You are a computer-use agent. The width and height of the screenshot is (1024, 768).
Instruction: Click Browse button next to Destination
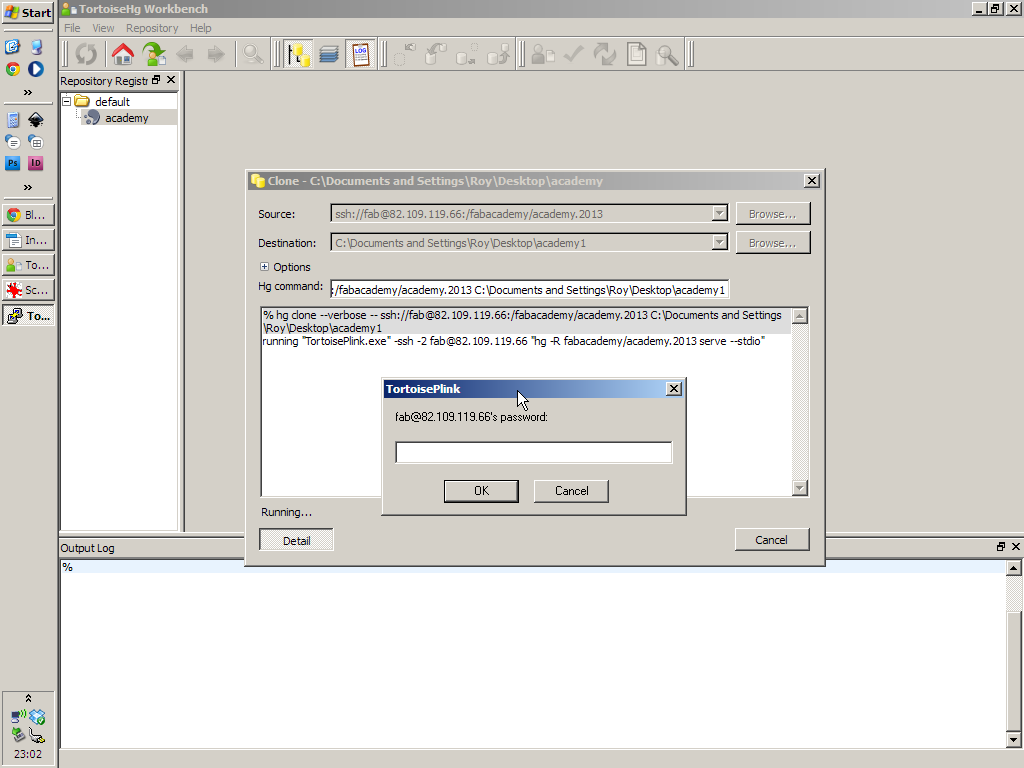[773, 242]
